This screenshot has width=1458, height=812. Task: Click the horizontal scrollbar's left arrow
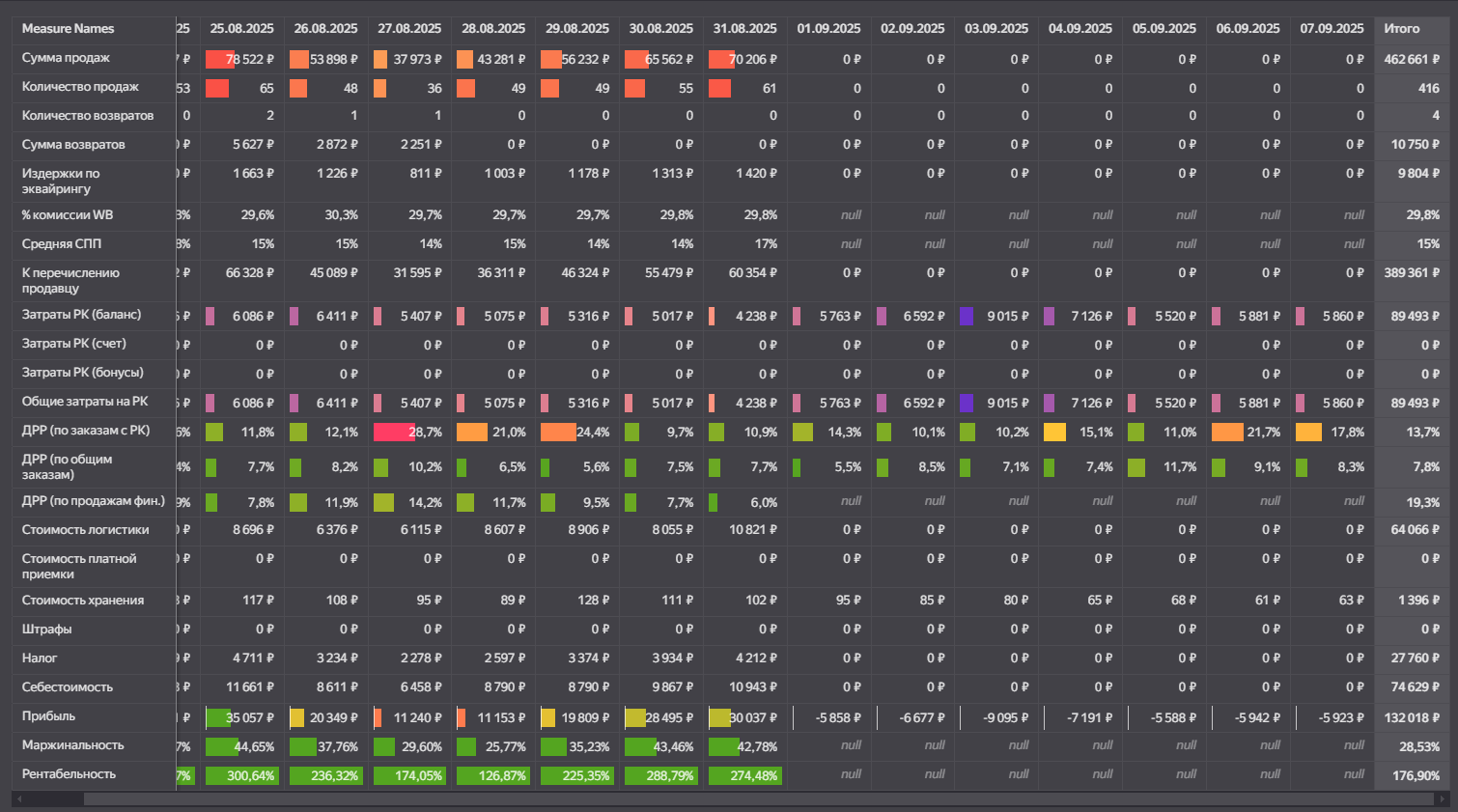click(x=18, y=799)
